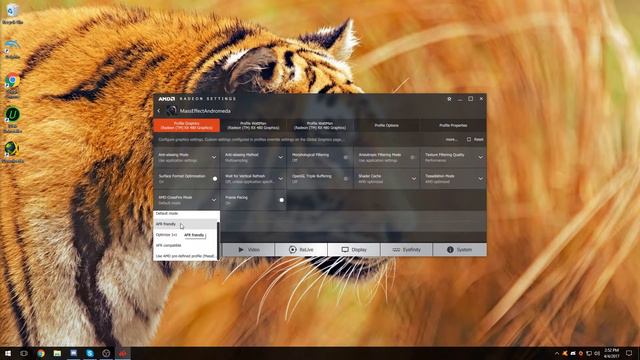The height and width of the screenshot is (360, 640).
Task: Choose Use AMD pre-defined profile option
Action: 186,256
